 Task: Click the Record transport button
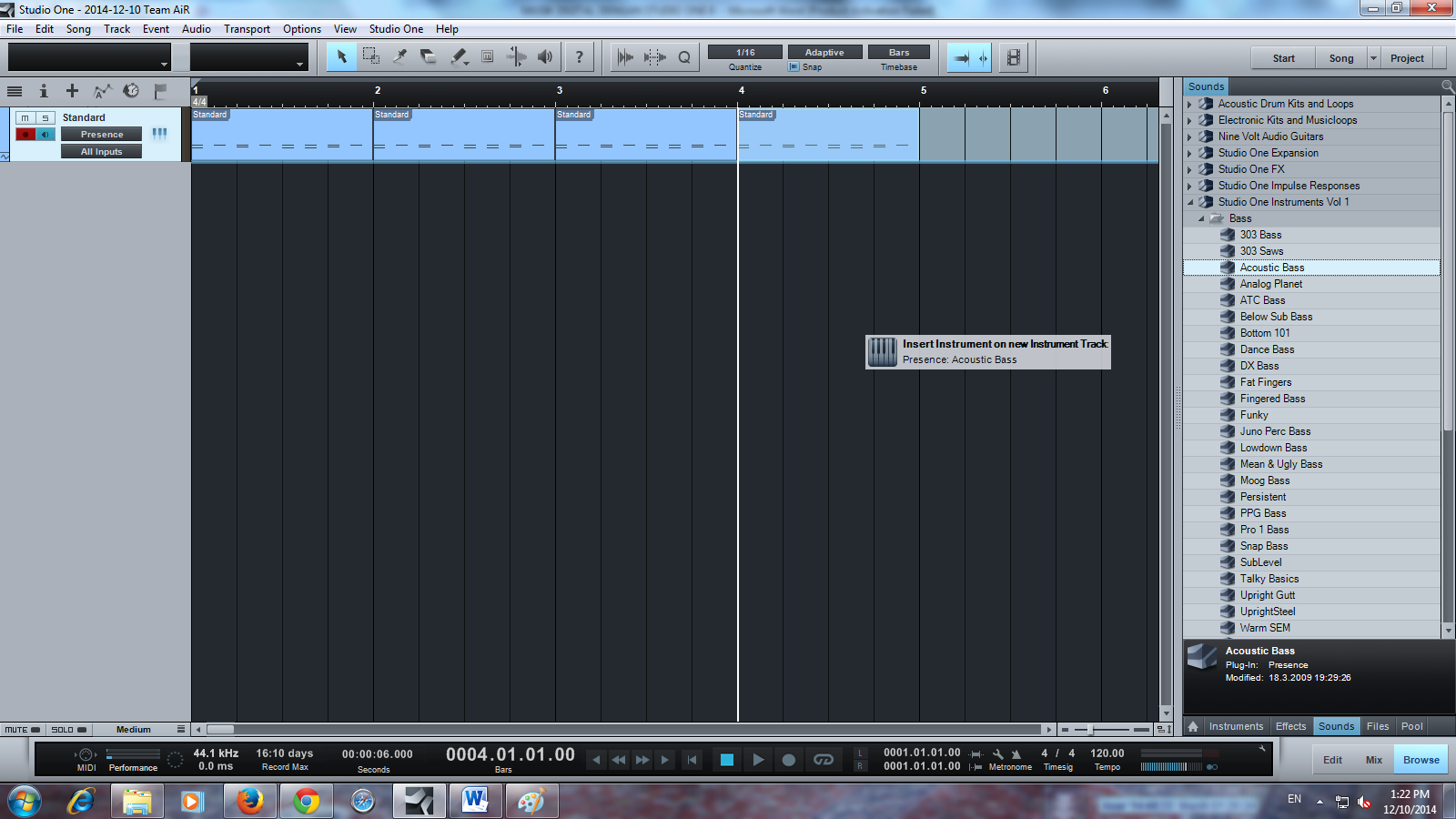[x=789, y=760]
